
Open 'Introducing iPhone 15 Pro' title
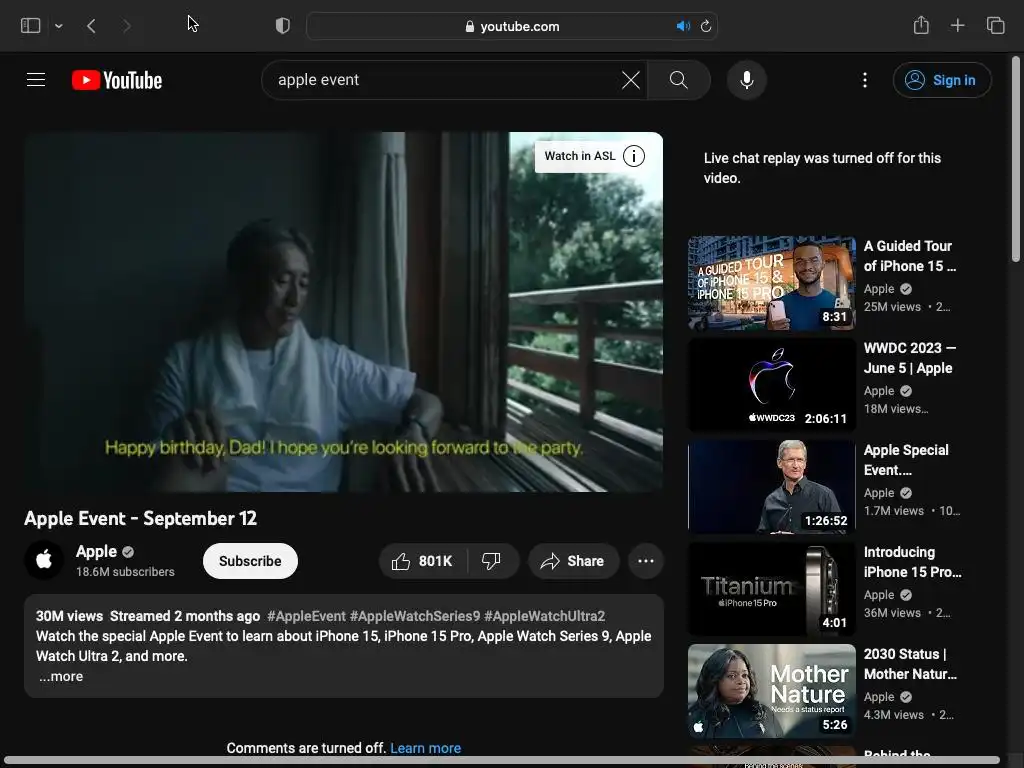[912, 562]
